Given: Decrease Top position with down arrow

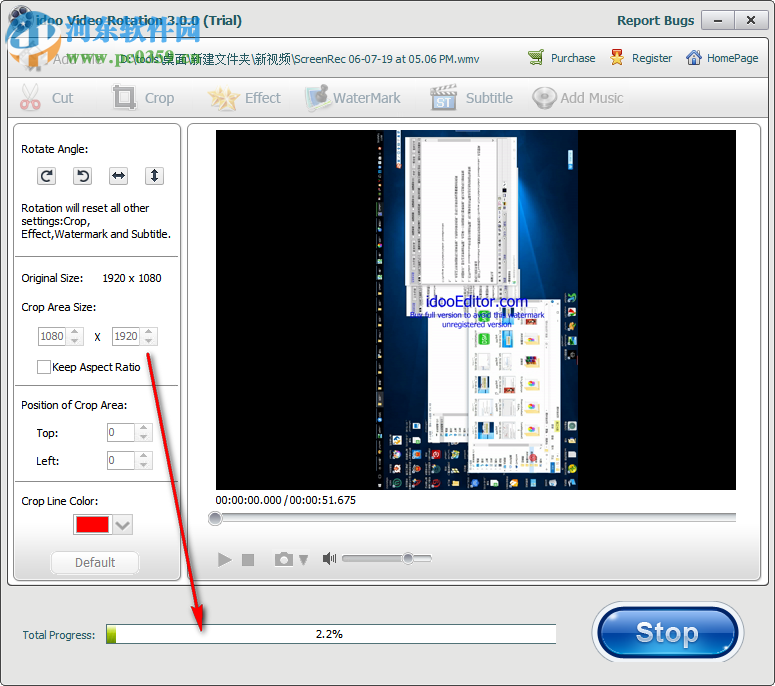Looking at the screenshot, I should click(x=143, y=437).
